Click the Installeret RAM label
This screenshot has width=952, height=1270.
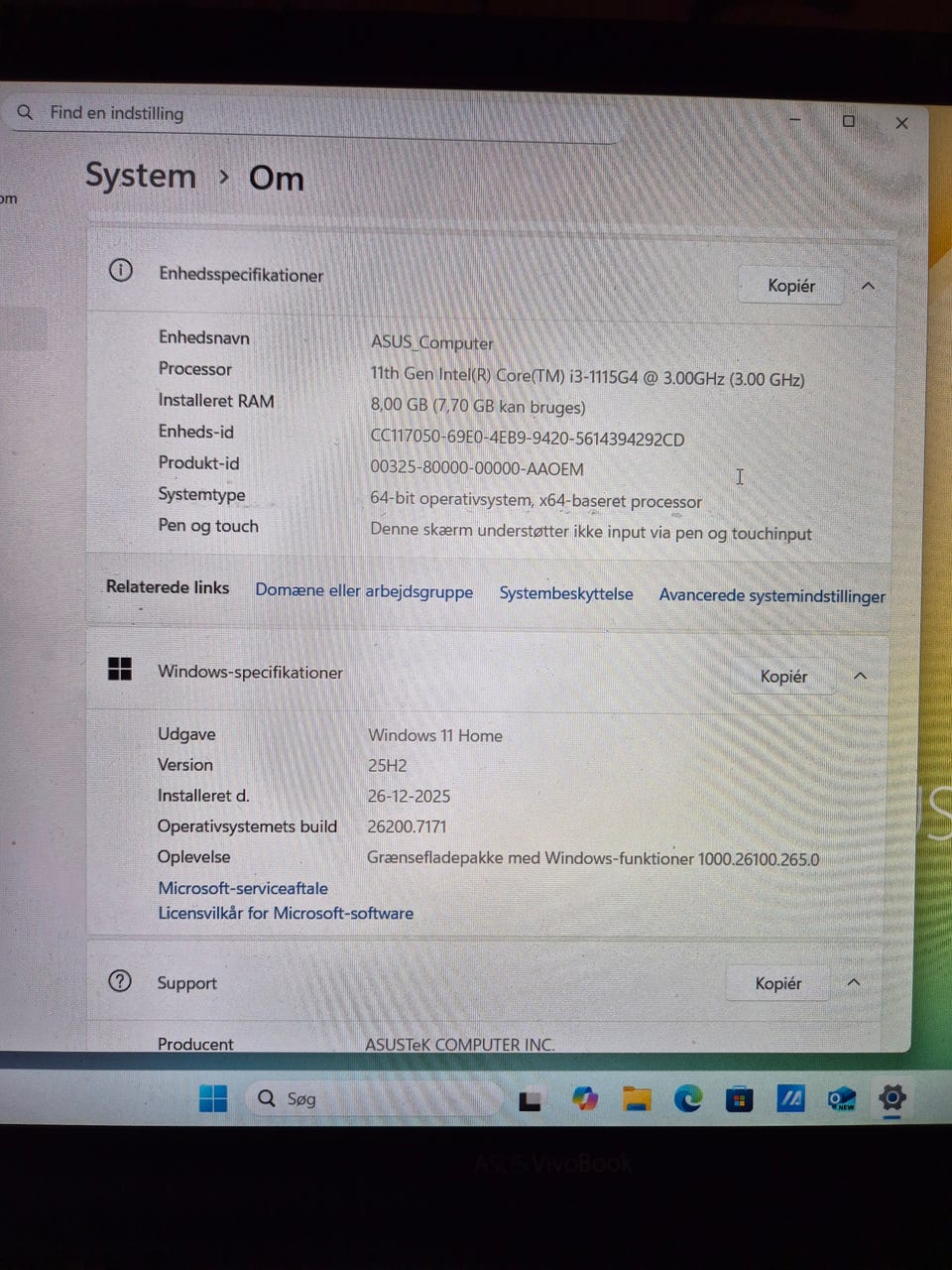(216, 400)
